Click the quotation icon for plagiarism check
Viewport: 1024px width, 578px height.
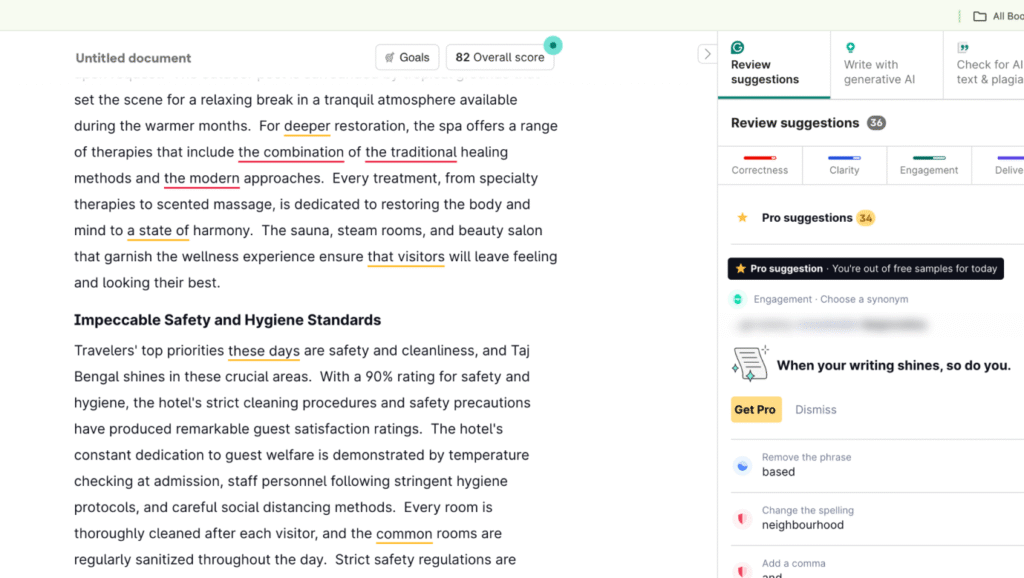pos(963,47)
